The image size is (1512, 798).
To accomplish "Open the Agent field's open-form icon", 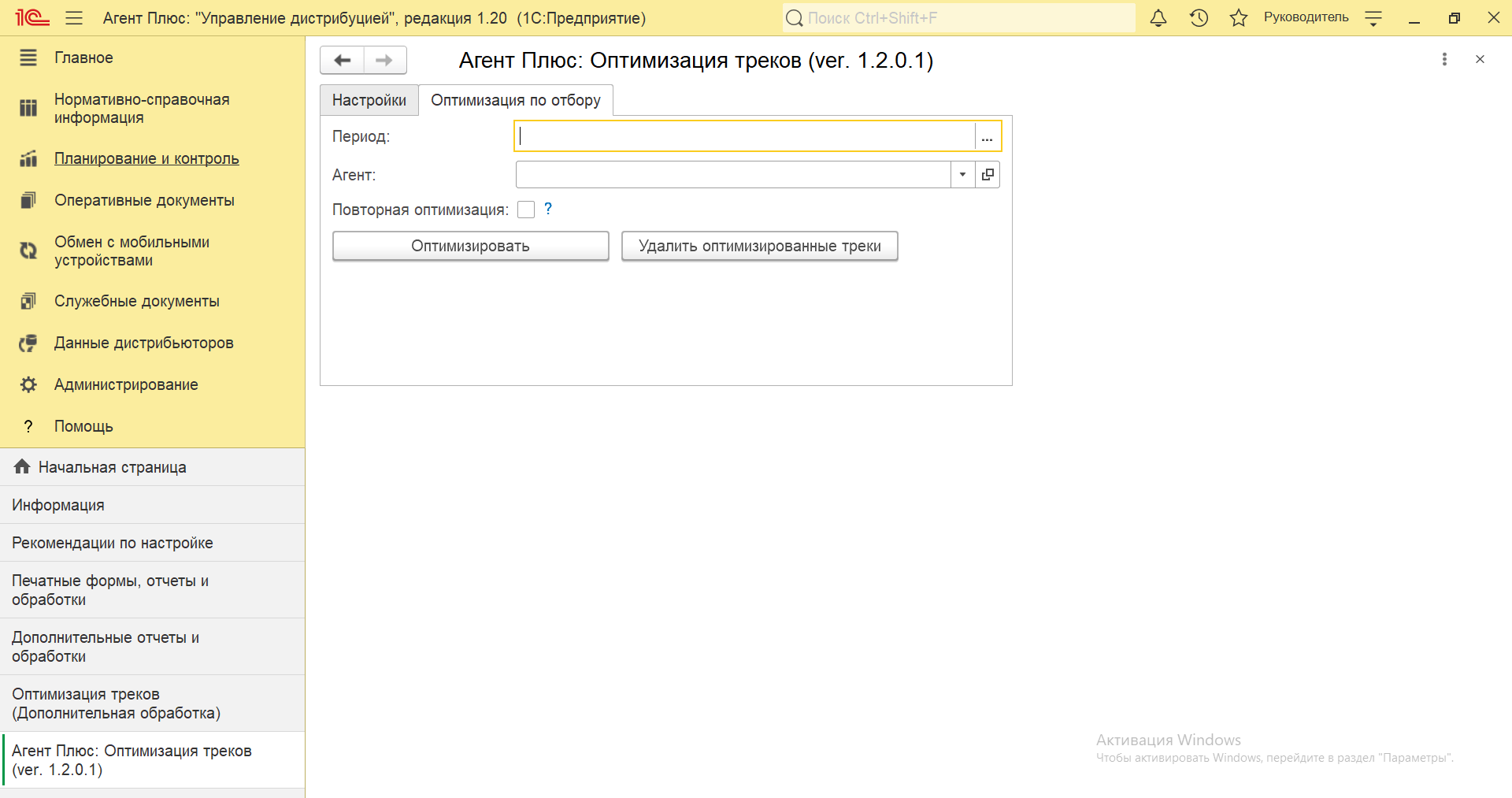I will pyautogui.click(x=988, y=175).
